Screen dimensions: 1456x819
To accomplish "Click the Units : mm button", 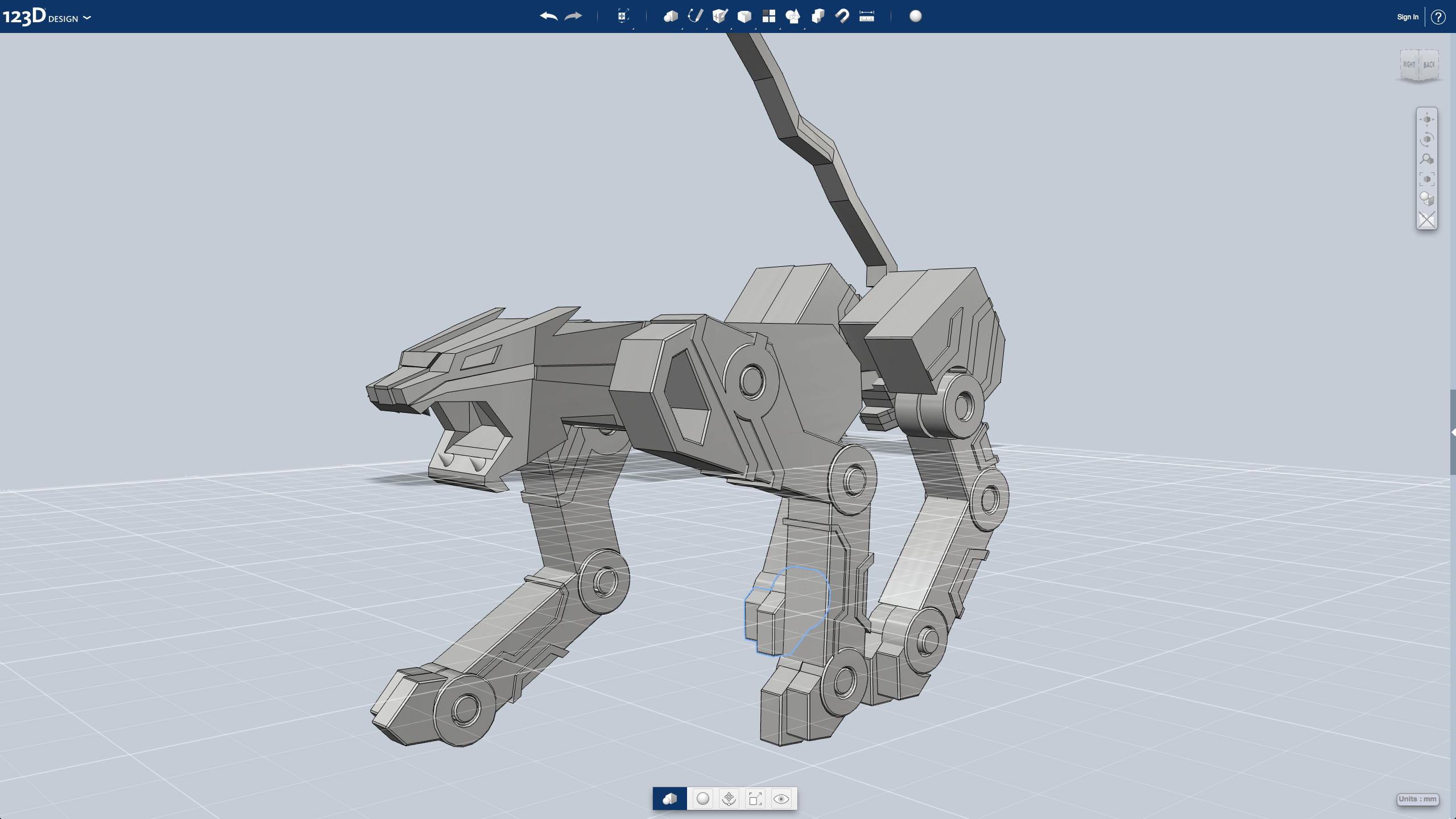I will coord(1417,799).
